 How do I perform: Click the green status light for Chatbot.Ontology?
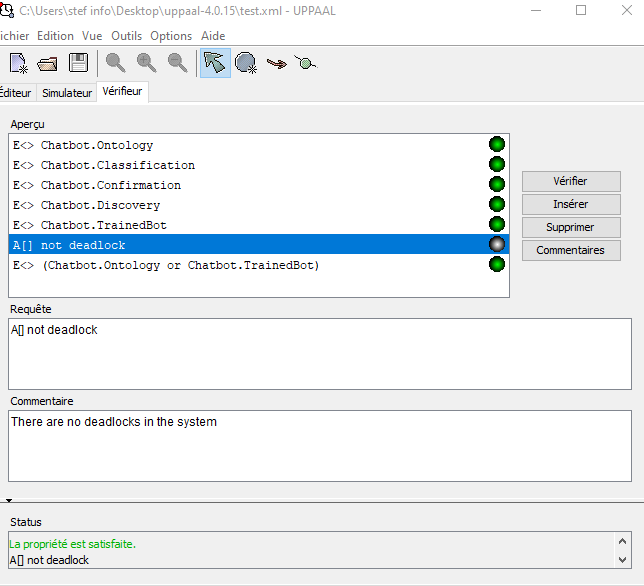pyautogui.click(x=497, y=145)
